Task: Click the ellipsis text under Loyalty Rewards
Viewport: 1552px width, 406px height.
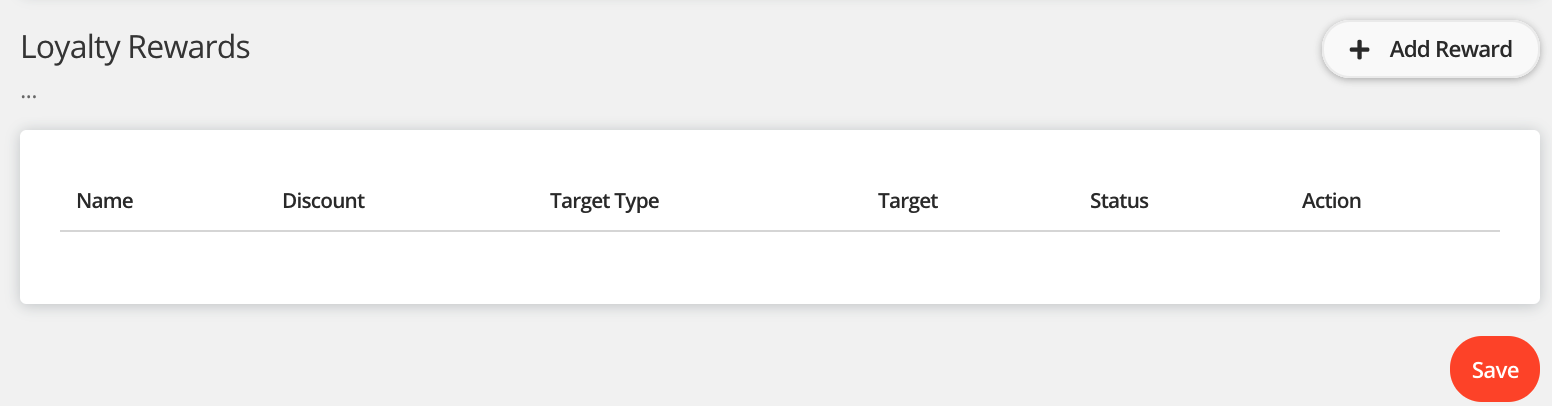Action: [28, 95]
